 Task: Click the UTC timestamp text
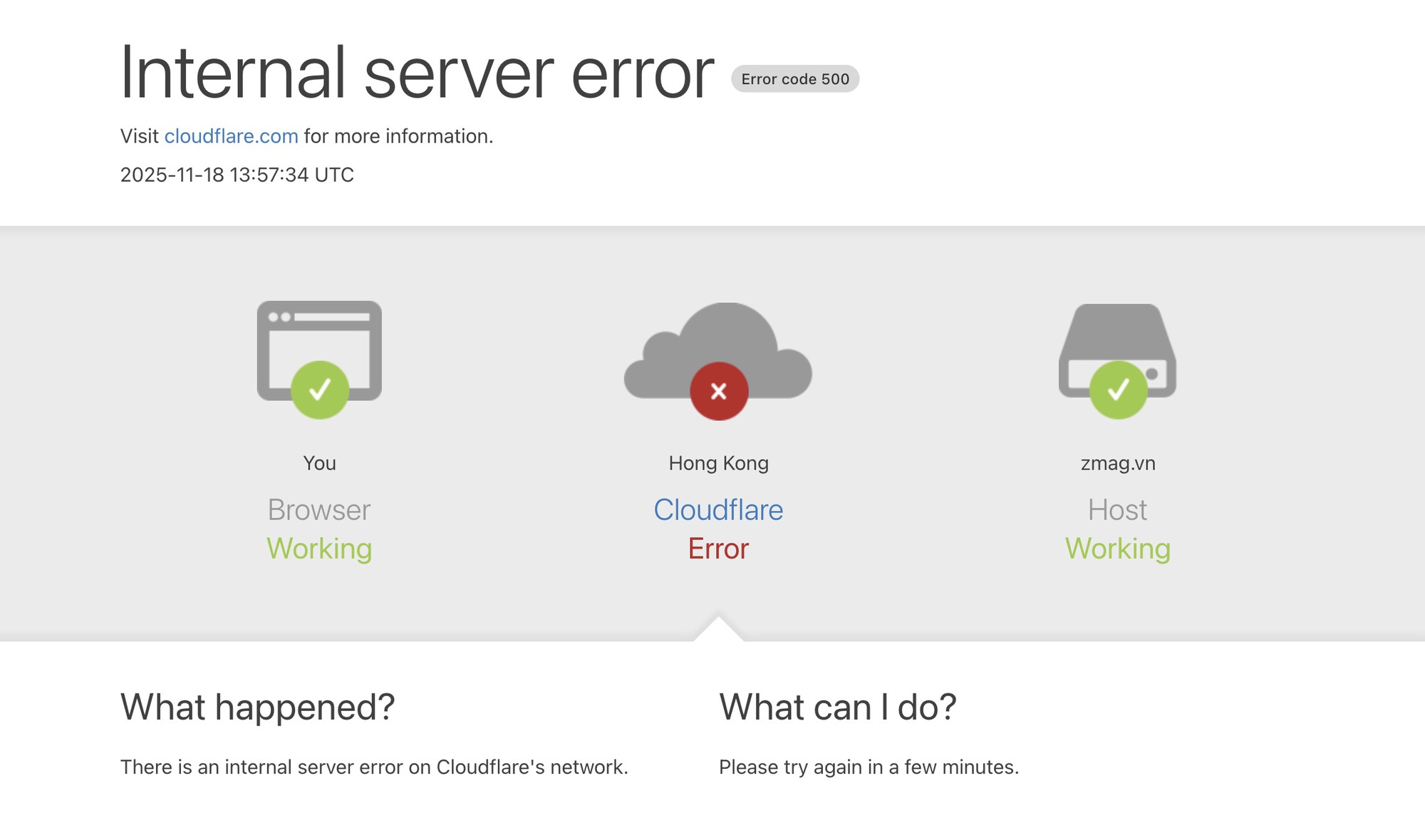click(237, 173)
